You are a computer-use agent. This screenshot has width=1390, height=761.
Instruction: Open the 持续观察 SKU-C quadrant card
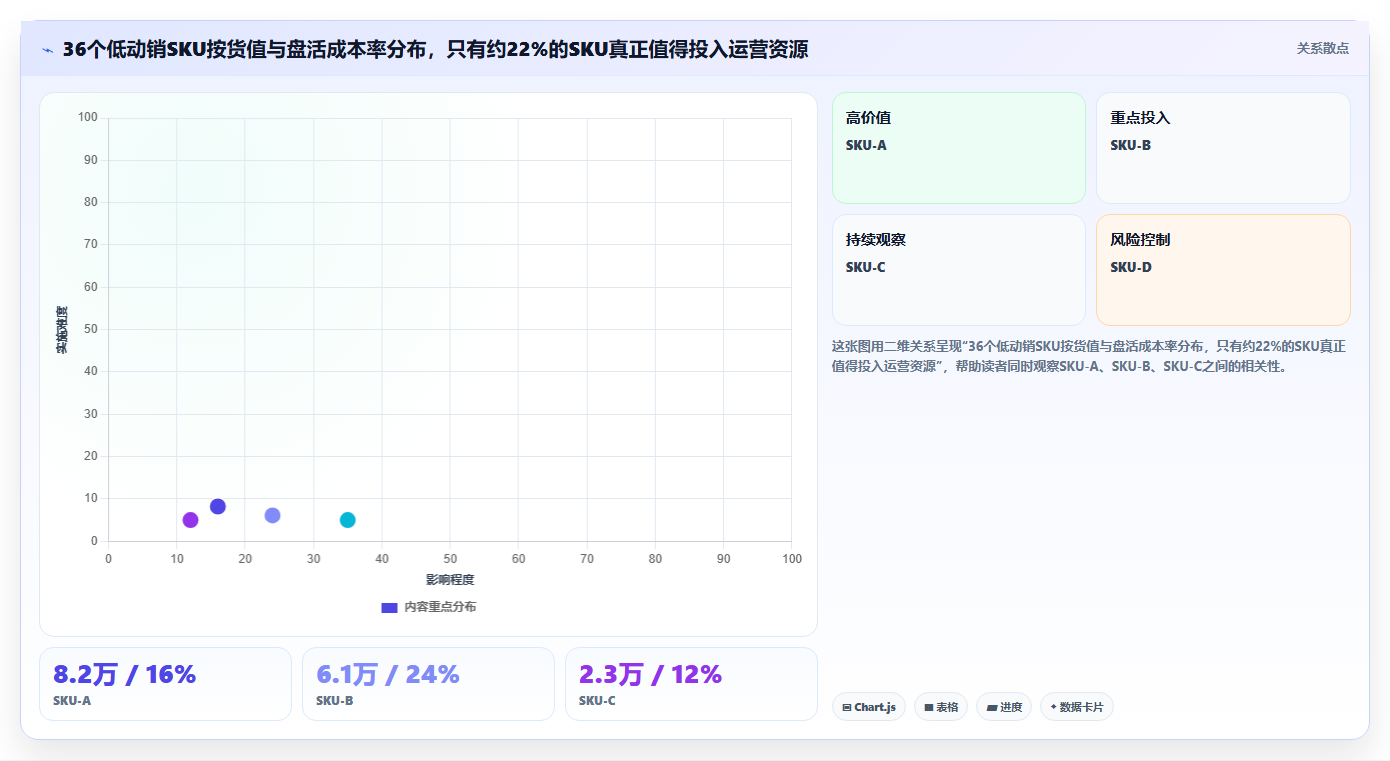click(959, 270)
